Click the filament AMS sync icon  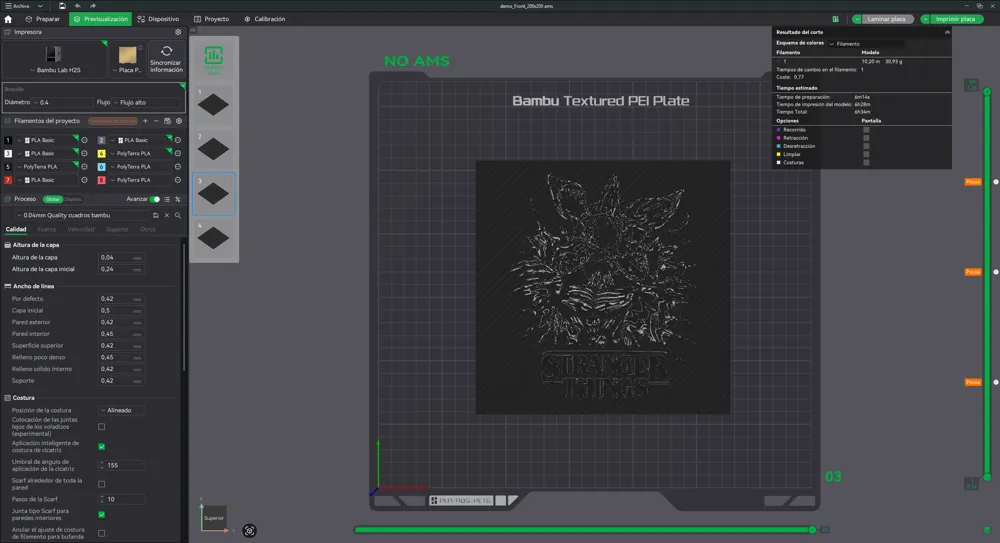[167, 121]
